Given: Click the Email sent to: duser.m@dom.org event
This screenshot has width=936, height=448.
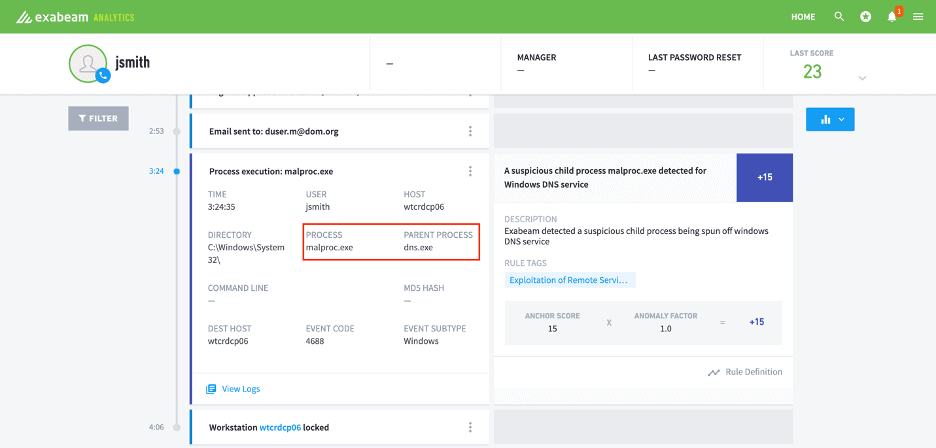Looking at the screenshot, I should (x=274, y=131).
